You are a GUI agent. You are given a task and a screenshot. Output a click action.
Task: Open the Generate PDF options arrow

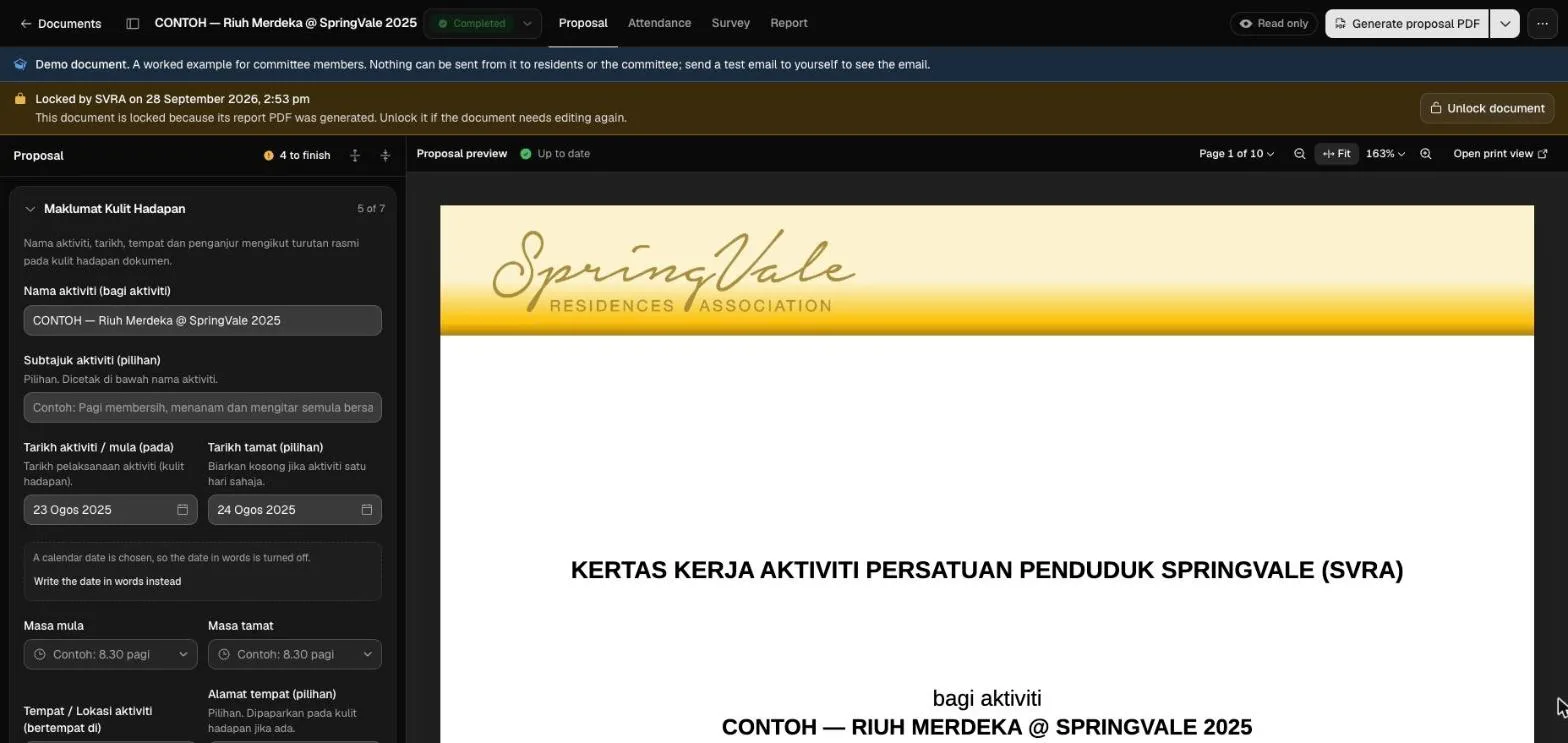click(1504, 23)
